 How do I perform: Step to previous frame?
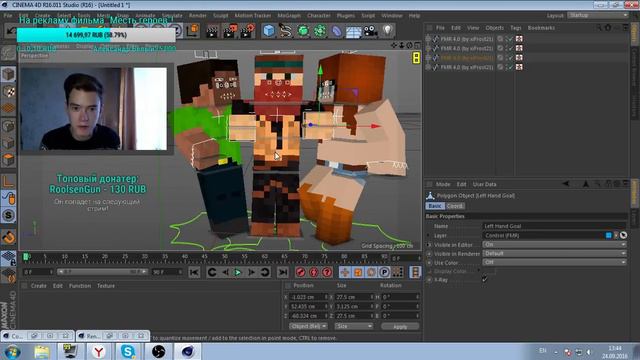pos(225,272)
